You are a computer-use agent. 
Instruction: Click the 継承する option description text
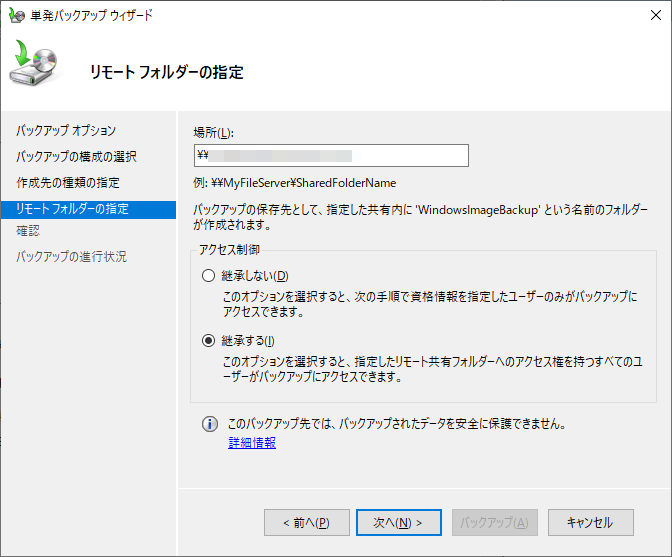pyautogui.click(x=432, y=369)
